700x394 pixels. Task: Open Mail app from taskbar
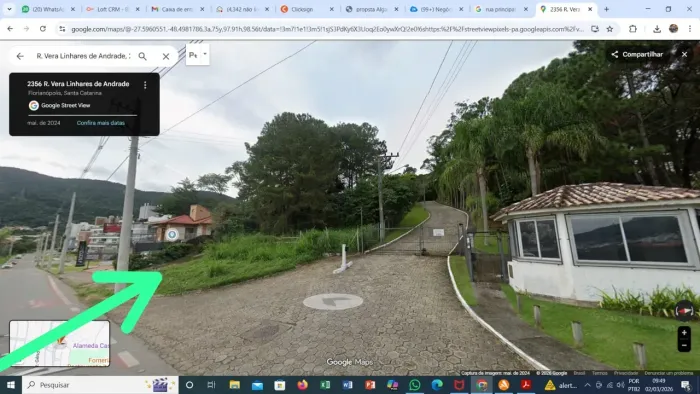point(257,385)
